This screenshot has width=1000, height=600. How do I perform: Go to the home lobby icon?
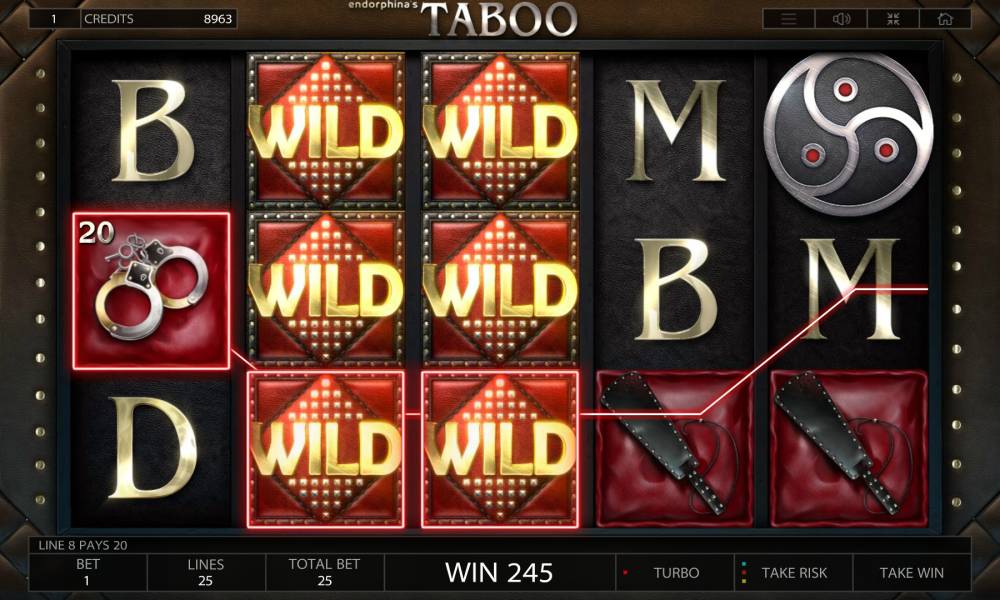click(945, 19)
